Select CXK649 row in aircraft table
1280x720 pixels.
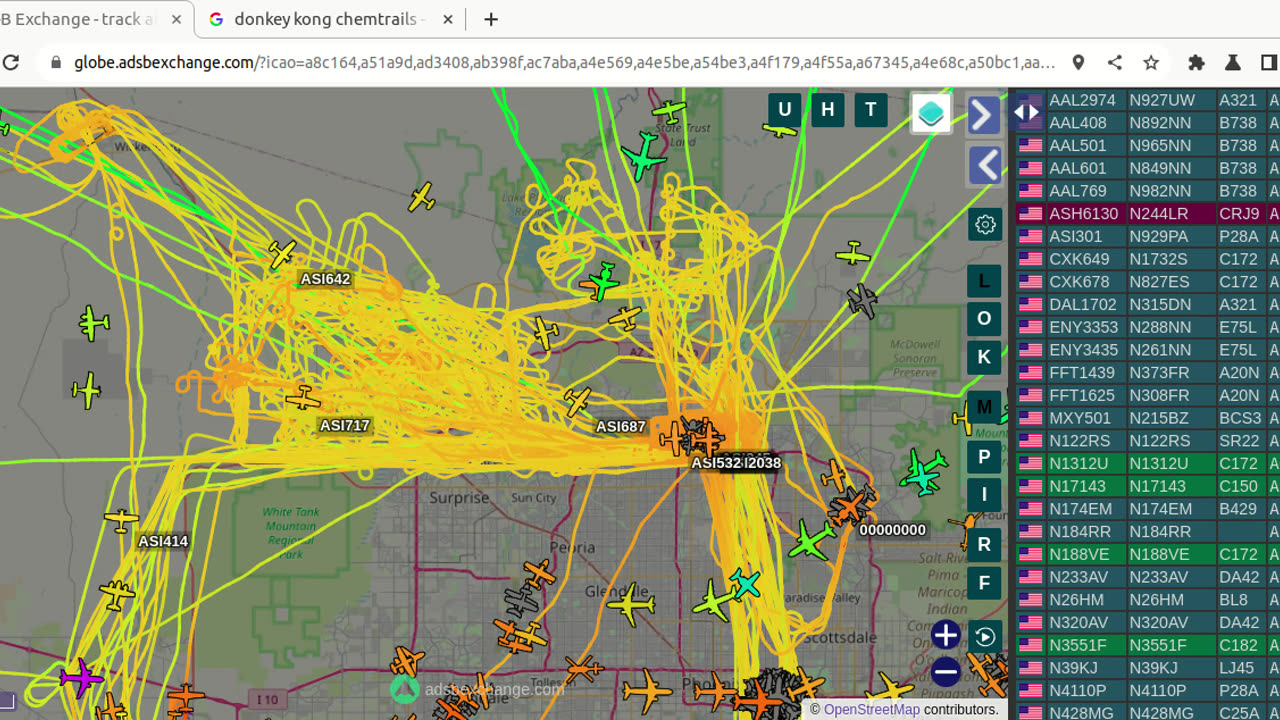point(1148,259)
